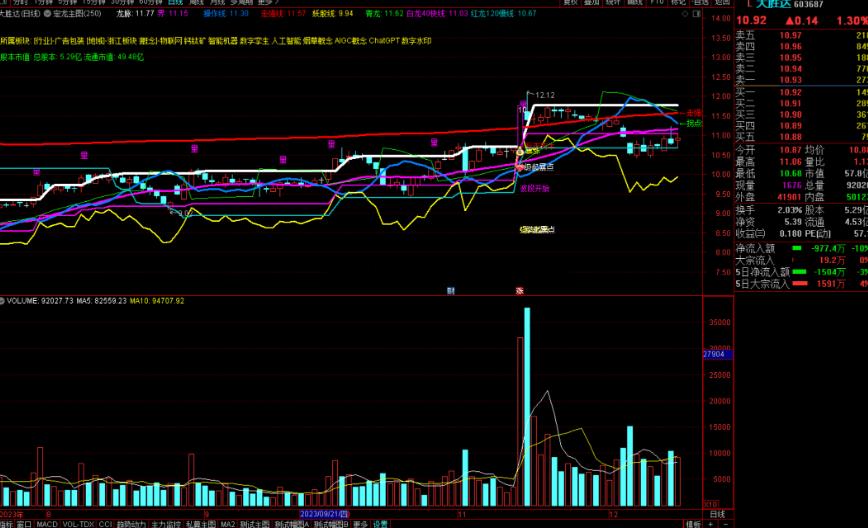868x528 pixels.
Task: Click the 卖五 10.97 order row
Action: [x=802, y=35]
